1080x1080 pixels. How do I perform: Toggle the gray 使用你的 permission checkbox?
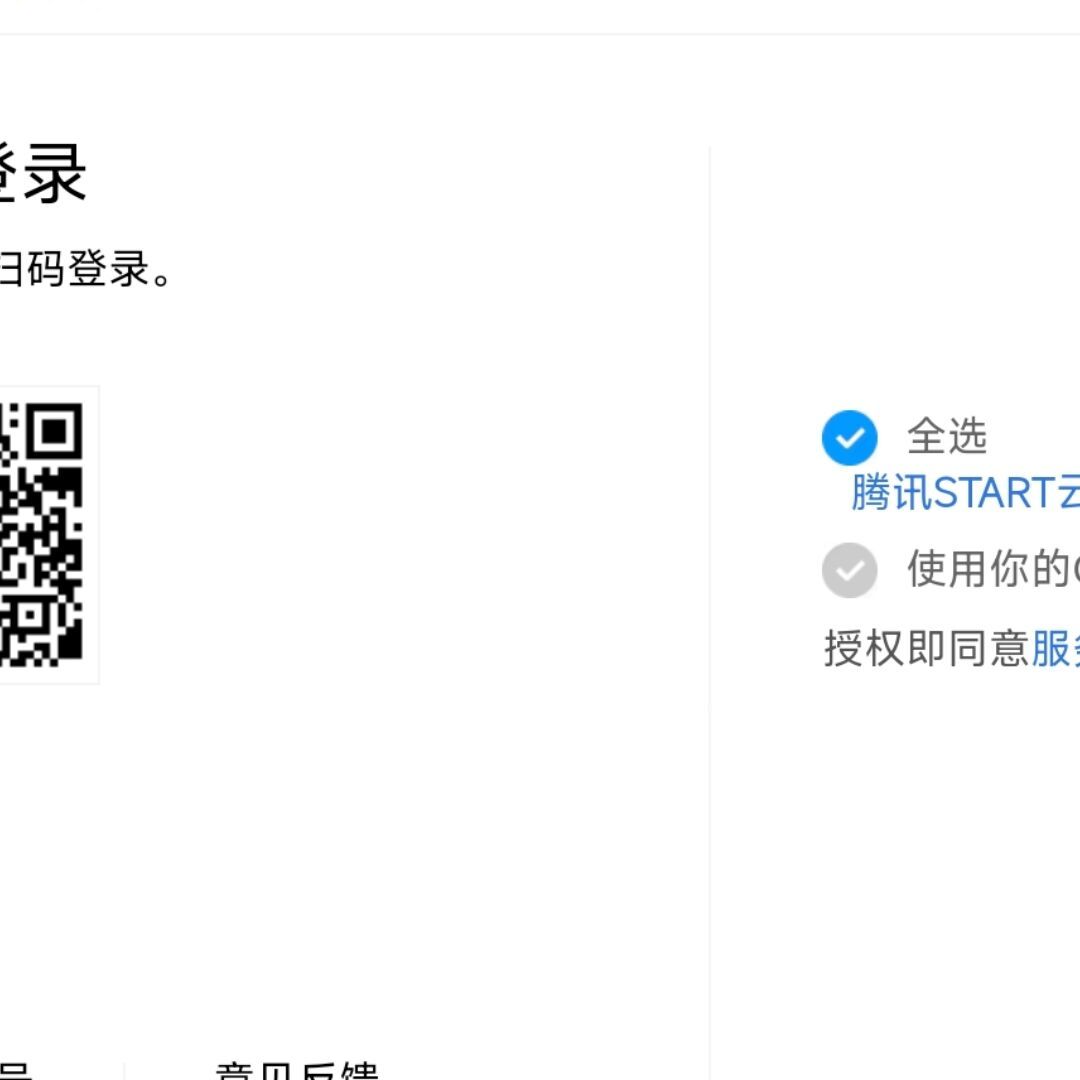849,570
